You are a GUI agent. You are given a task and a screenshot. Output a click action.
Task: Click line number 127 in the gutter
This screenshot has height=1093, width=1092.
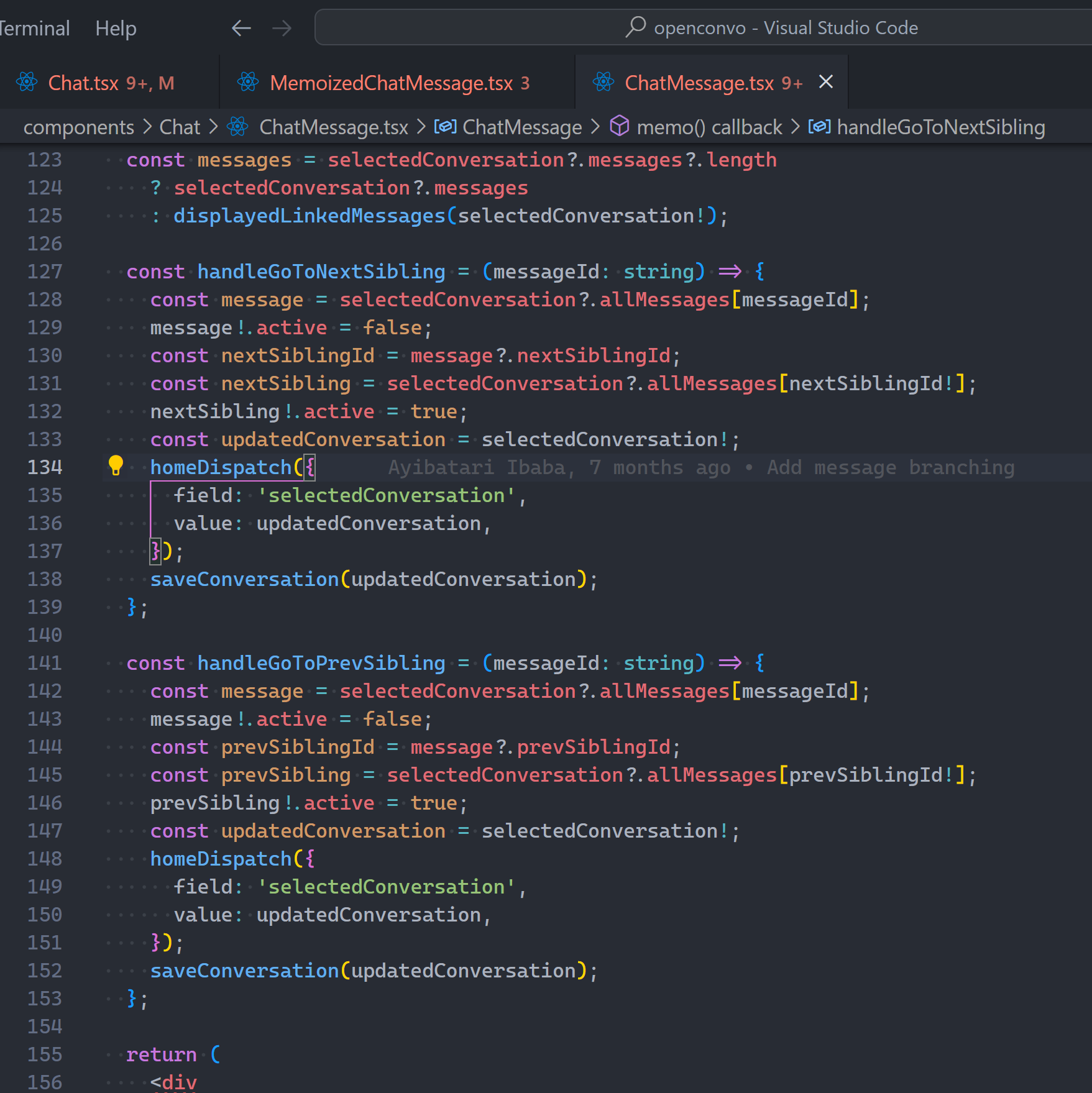point(45,272)
